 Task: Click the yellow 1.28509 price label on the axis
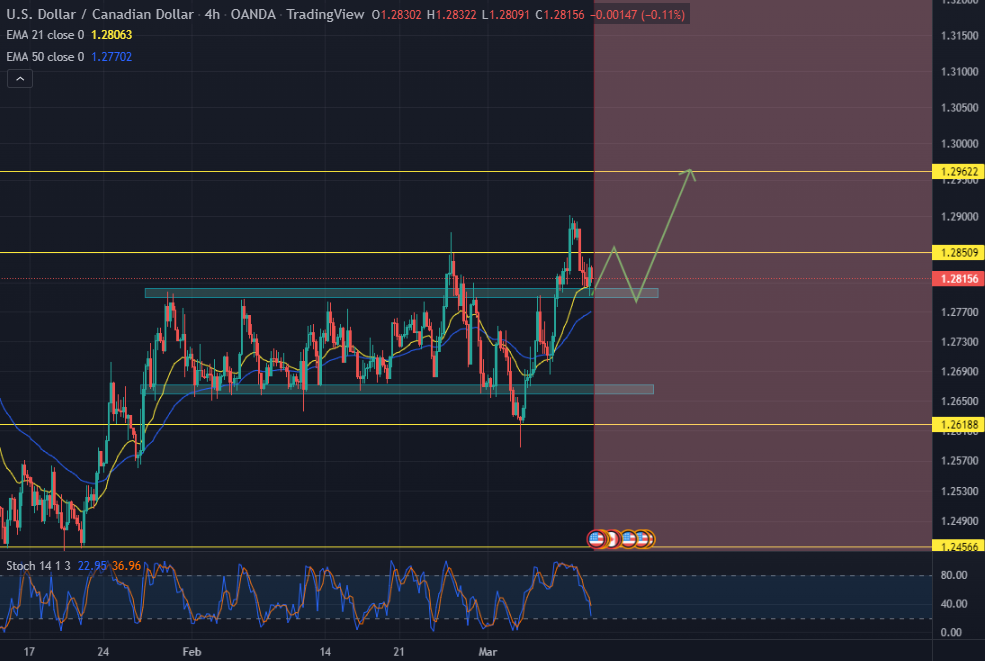(x=959, y=253)
